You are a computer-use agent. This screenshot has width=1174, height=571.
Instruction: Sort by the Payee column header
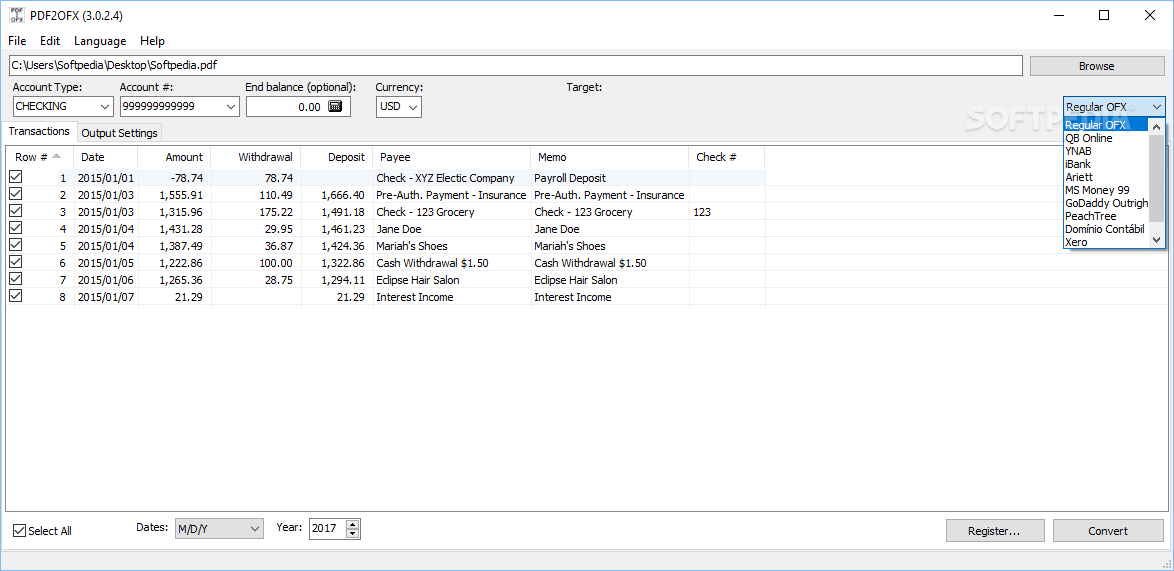451,157
